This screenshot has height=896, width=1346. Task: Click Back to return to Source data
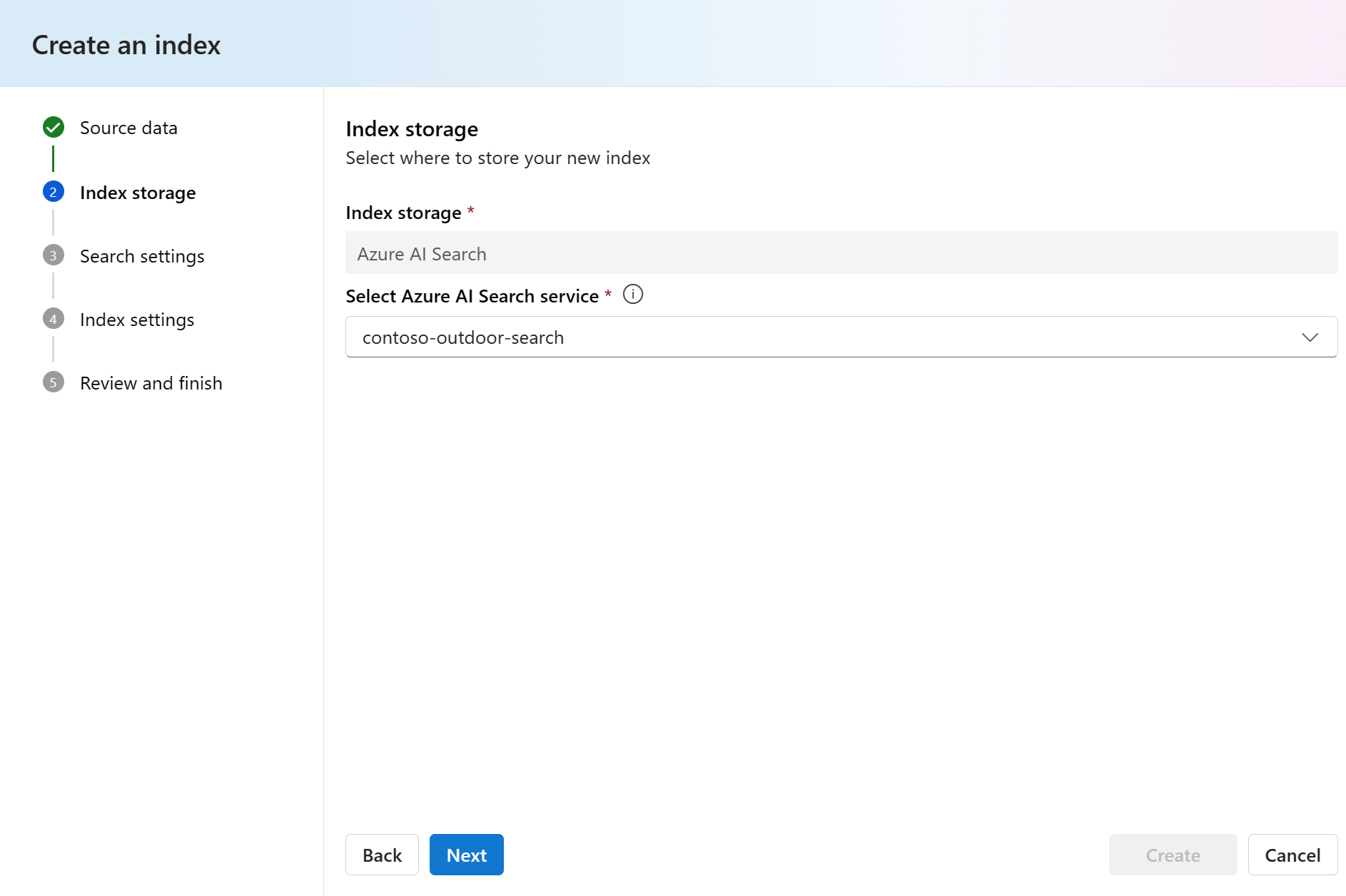[382, 854]
